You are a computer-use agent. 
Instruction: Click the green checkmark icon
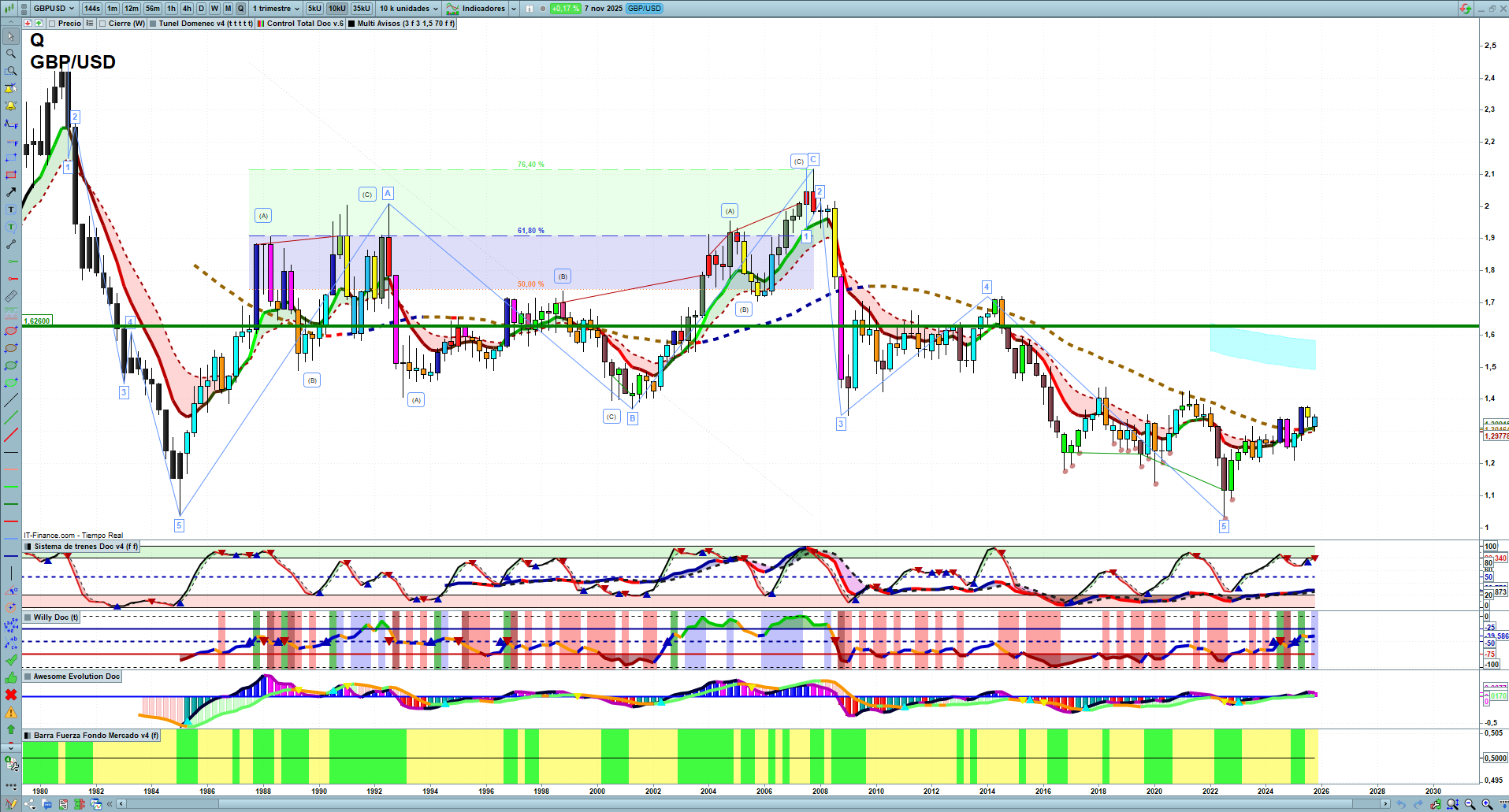11,660
